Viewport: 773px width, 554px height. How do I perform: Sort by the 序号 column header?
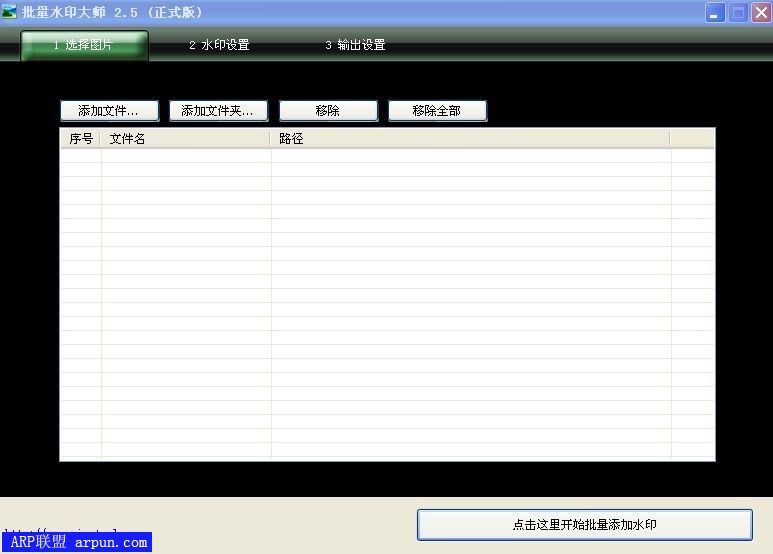[x=80, y=139]
